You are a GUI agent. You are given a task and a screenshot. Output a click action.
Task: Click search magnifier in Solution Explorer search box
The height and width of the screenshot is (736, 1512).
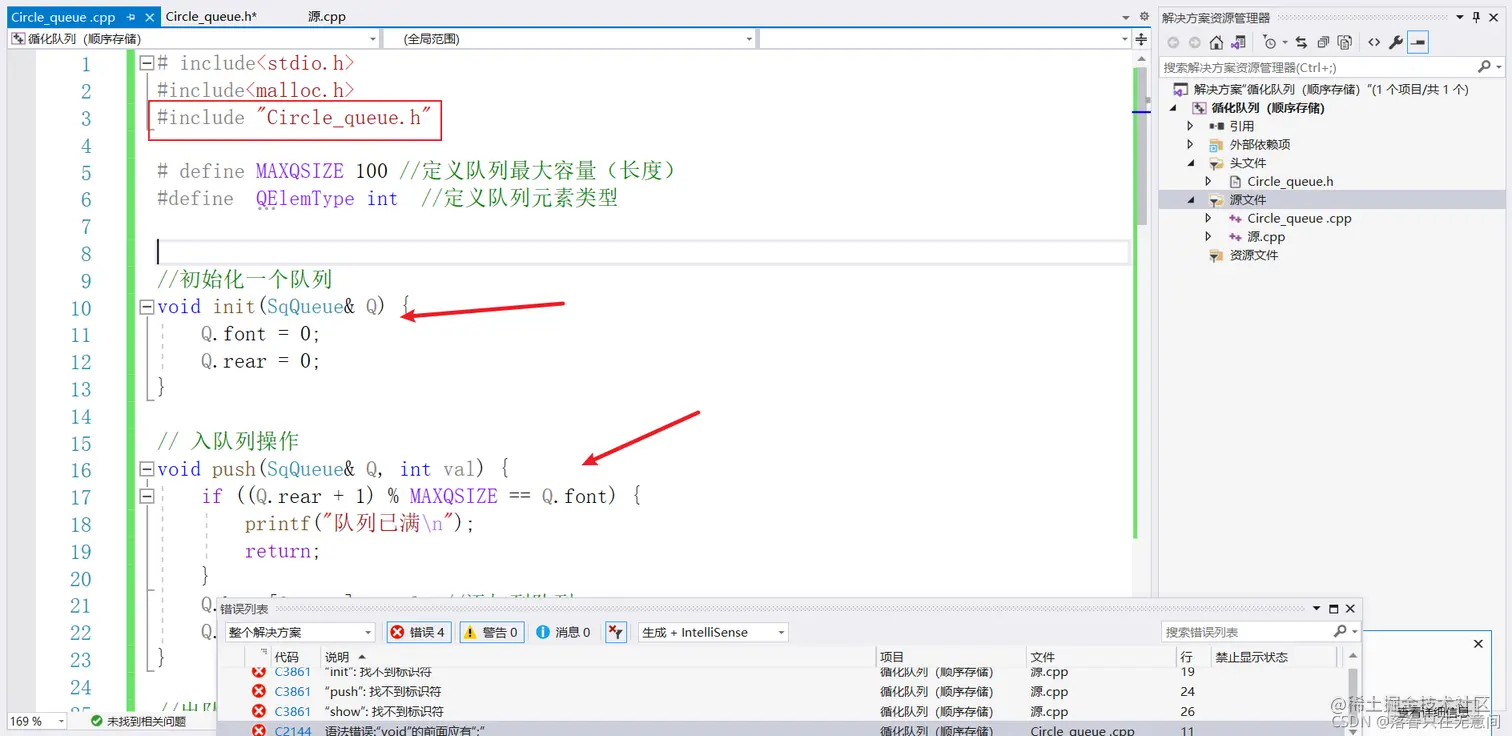1484,67
